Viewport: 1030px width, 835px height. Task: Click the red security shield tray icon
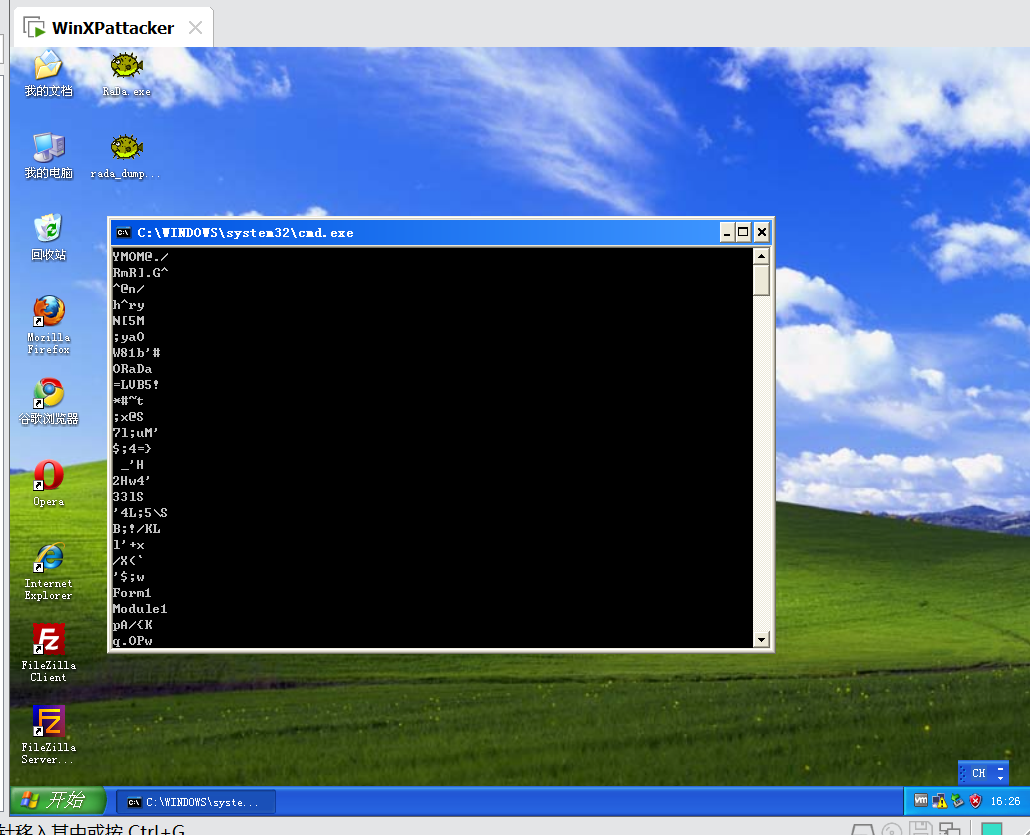tap(975, 801)
